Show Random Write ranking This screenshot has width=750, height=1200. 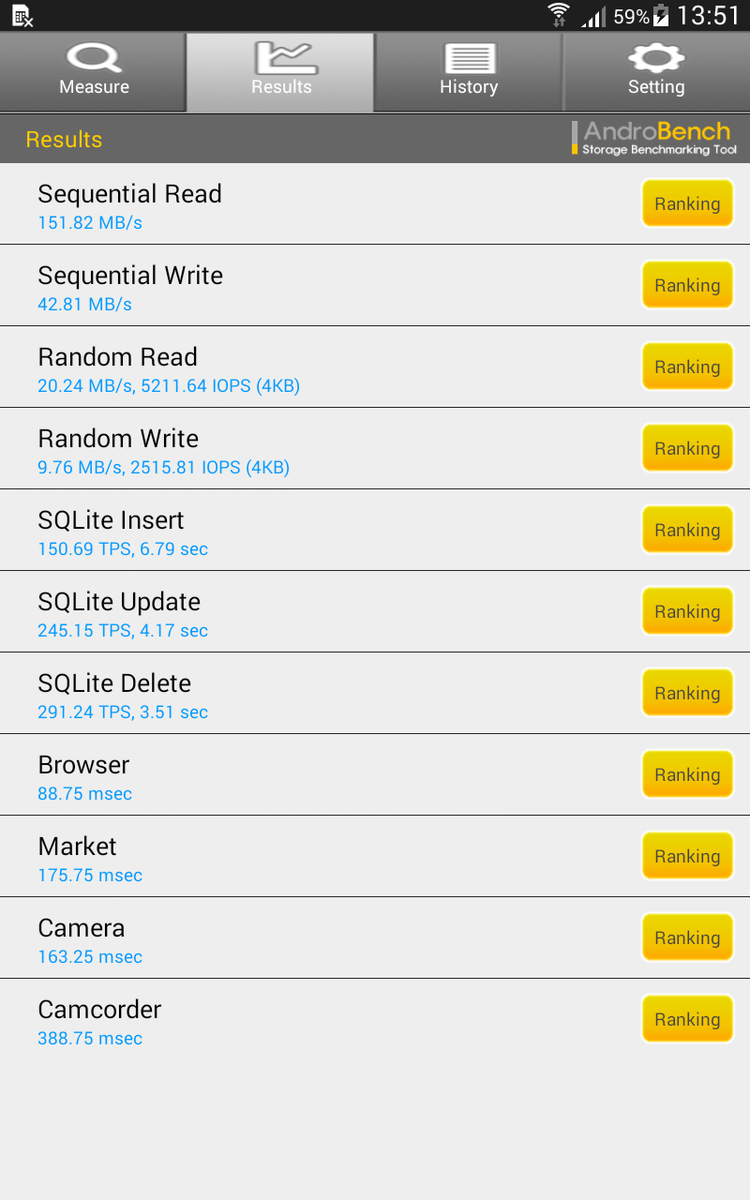point(687,449)
